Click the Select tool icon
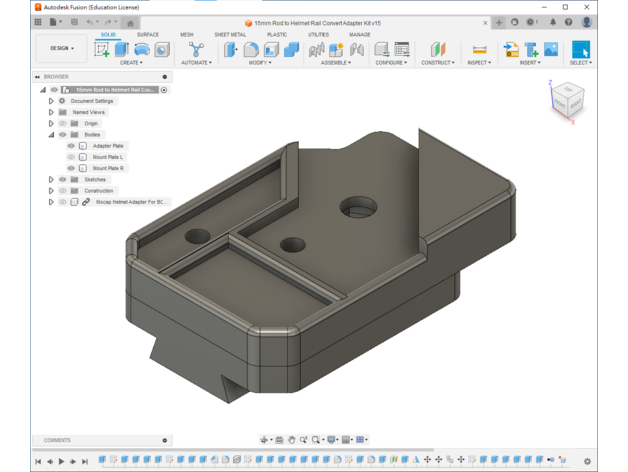This screenshot has height=472, width=628. (580, 49)
